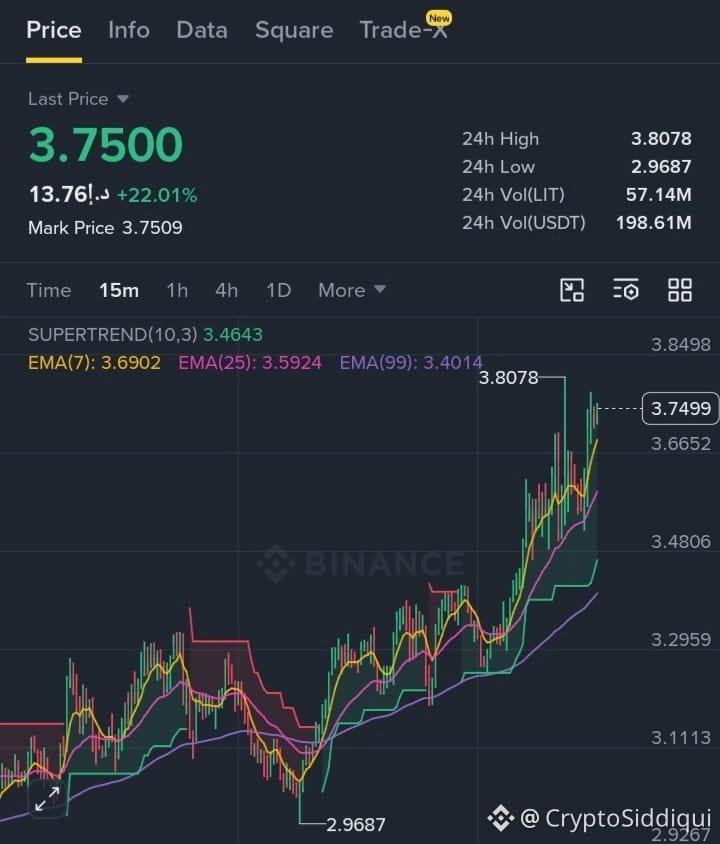Open the More intervals dropdown
720x844 pixels.
[352, 290]
